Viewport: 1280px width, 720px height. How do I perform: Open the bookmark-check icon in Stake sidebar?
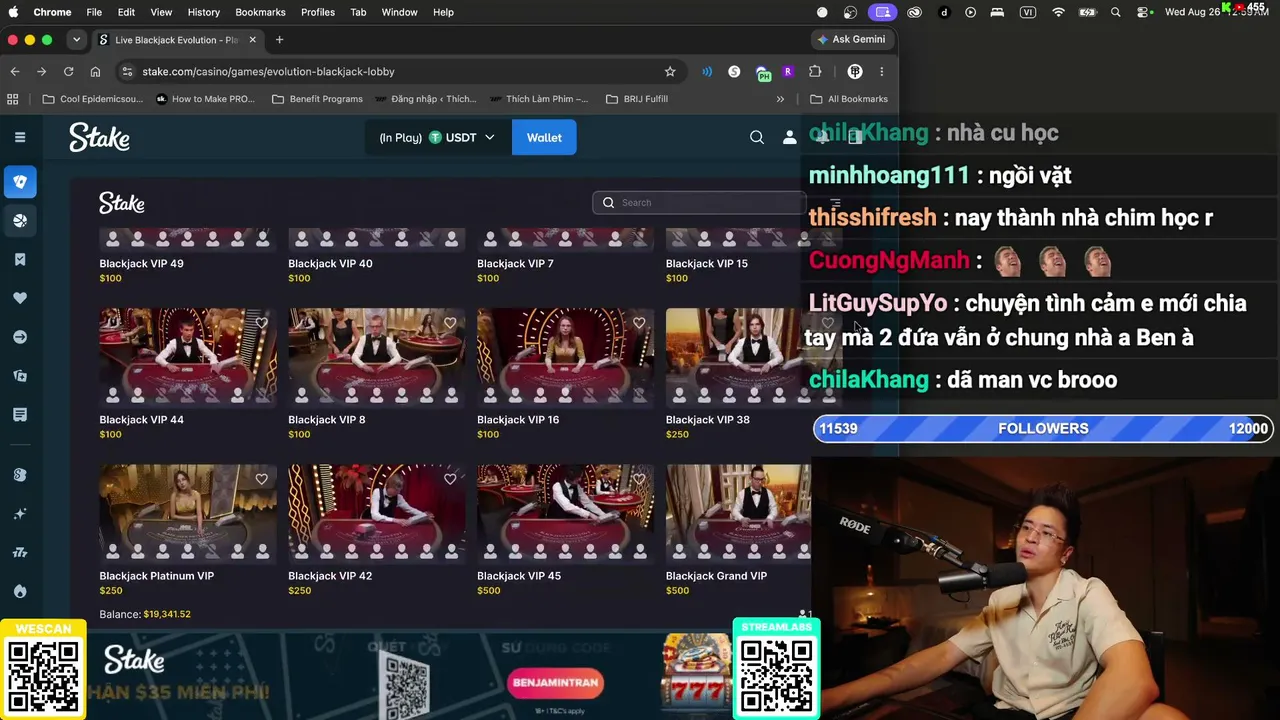pos(20,259)
